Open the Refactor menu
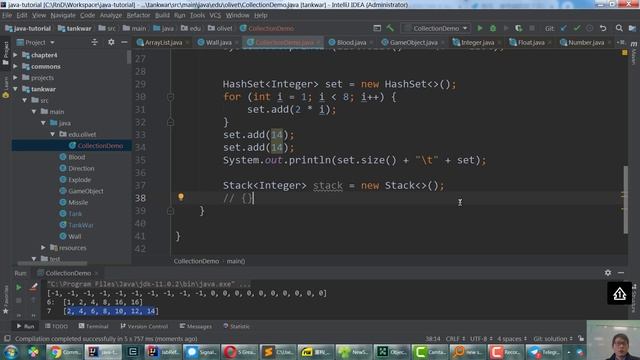The width and height of the screenshot is (640, 360). pos(138,15)
